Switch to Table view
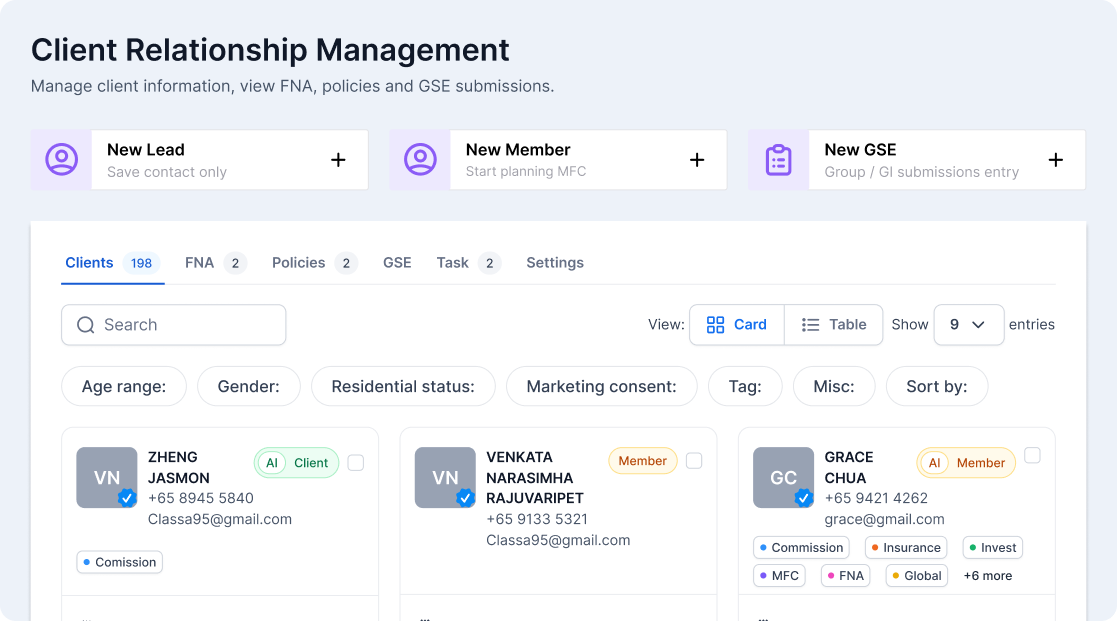Viewport: 1117px width, 621px height. pos(834,325)
